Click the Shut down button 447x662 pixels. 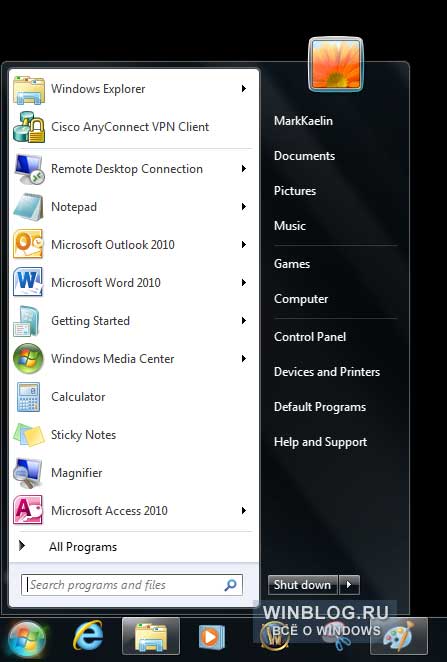point(302,585)
